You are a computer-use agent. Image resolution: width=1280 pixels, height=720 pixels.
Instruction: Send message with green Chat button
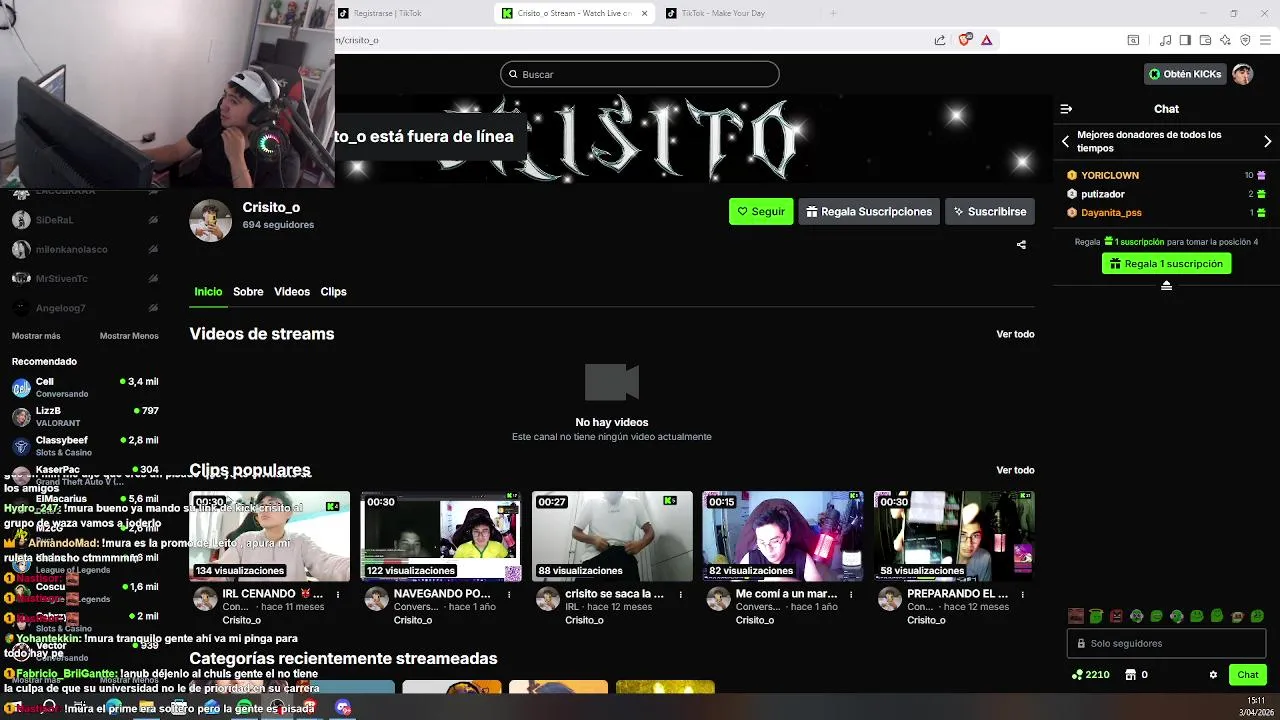click(1248, 675)
